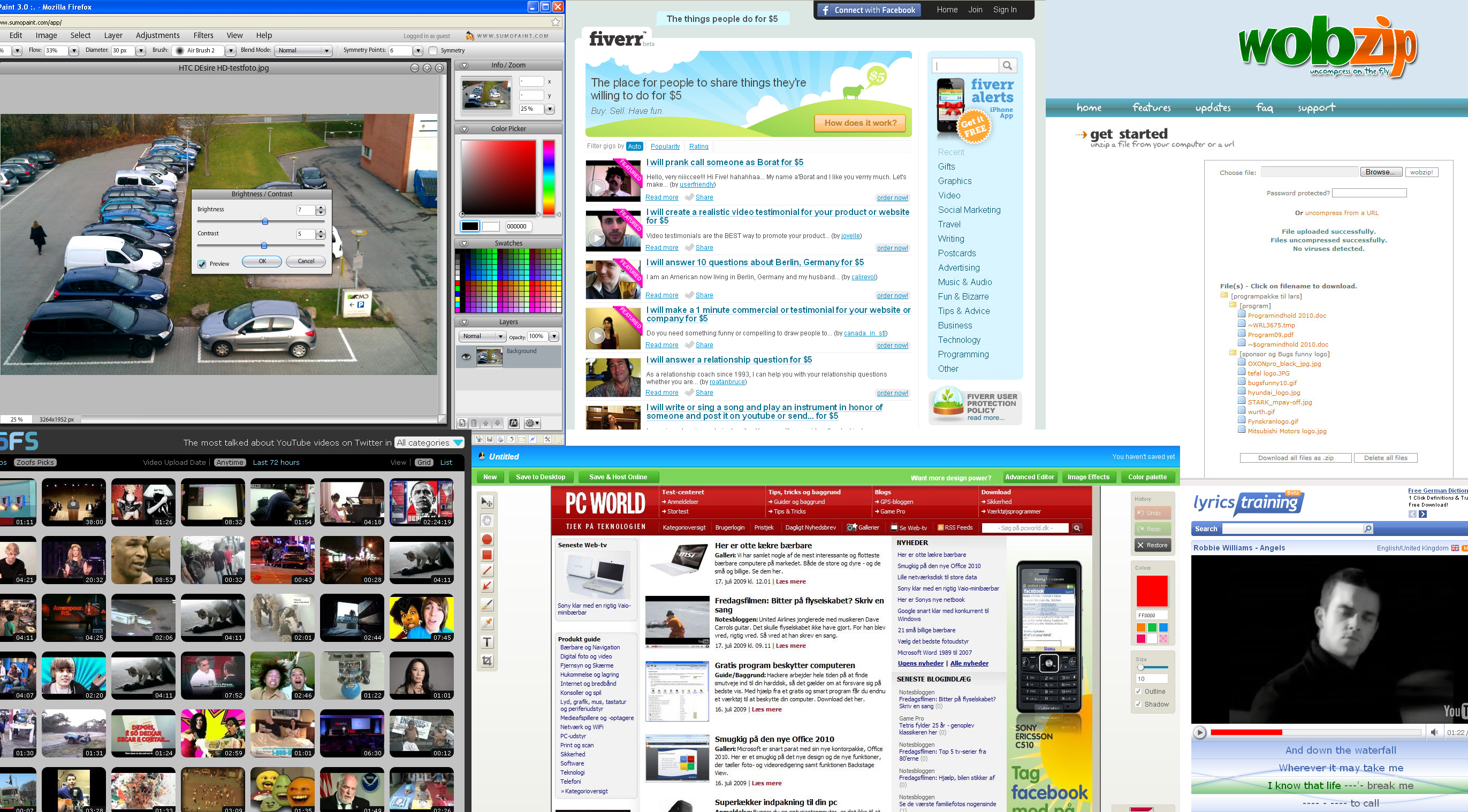The height and width of the screenshot is (812, 1468).
Task: Hide the Background layer with eye icon
Action: 466,356
